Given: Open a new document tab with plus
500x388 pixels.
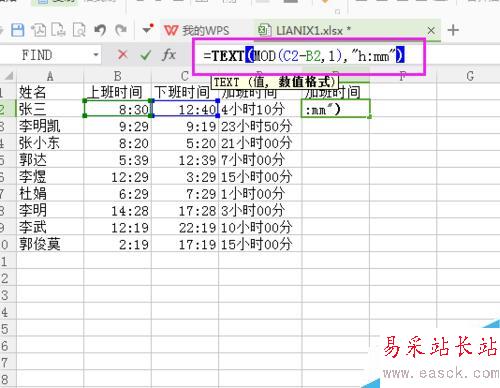Looking at the screenshot, I should [453, 30].
